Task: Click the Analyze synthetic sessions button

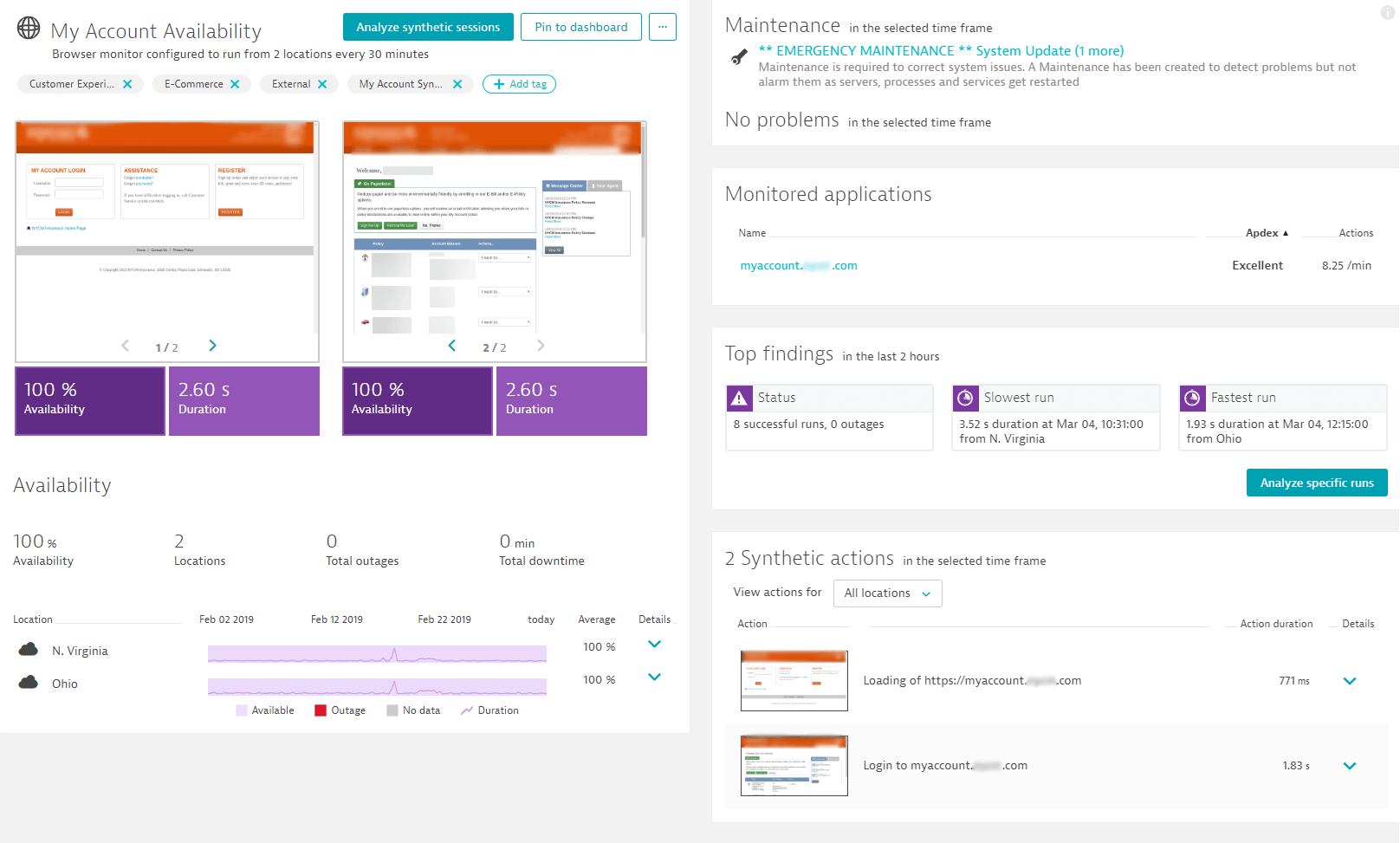Action: pyautogui.click(x=428, y=27)
